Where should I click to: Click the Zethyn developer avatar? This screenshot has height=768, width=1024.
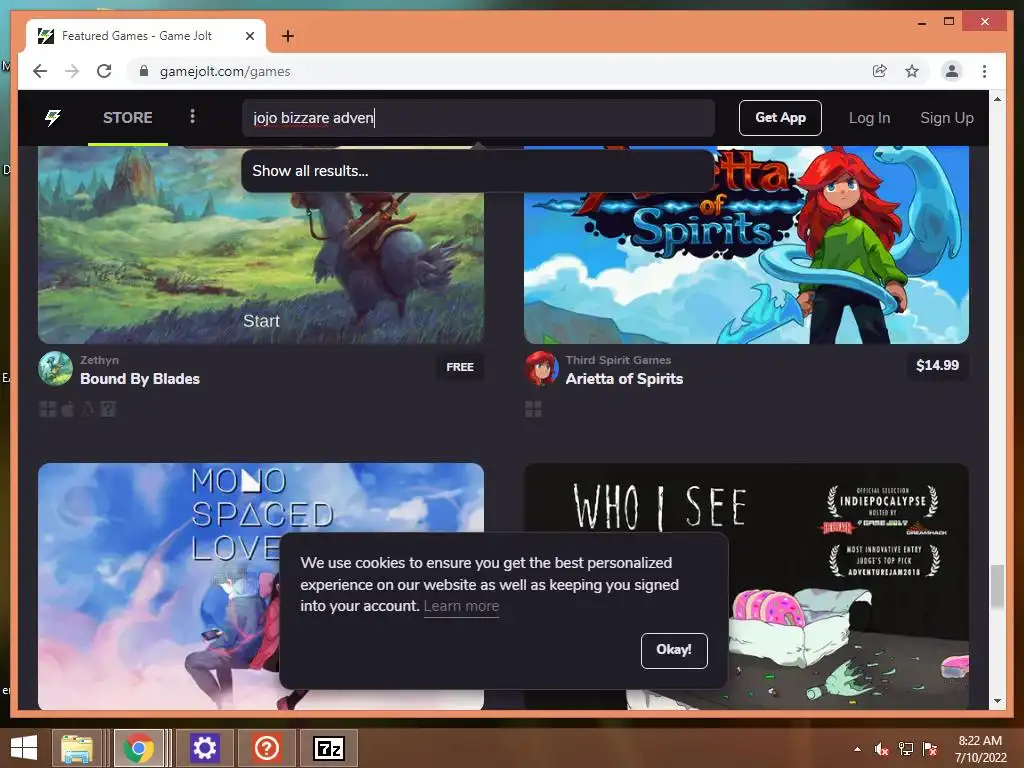click(56, 369)
